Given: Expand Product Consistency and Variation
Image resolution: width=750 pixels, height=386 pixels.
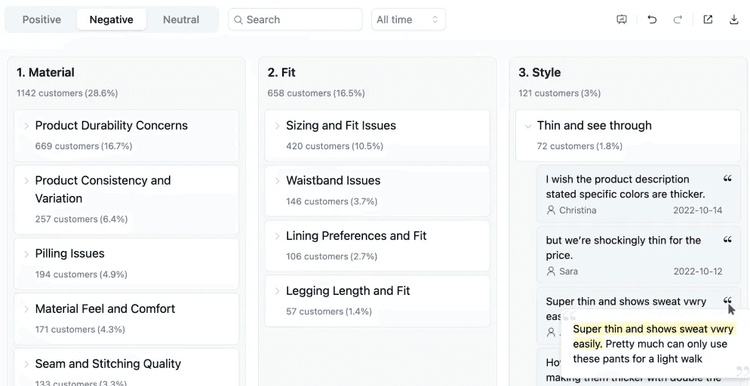Looking at the screenshot, I should tap(27, 181).
